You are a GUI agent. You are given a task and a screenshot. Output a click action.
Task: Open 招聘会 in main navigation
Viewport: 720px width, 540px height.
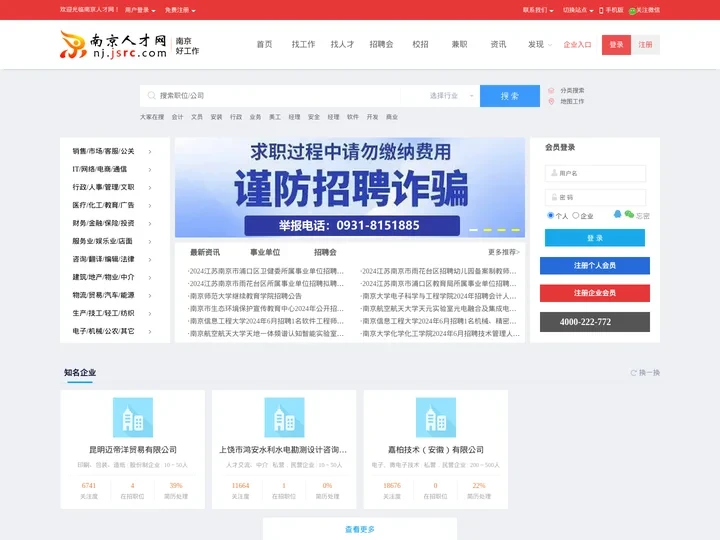[381, 45]
